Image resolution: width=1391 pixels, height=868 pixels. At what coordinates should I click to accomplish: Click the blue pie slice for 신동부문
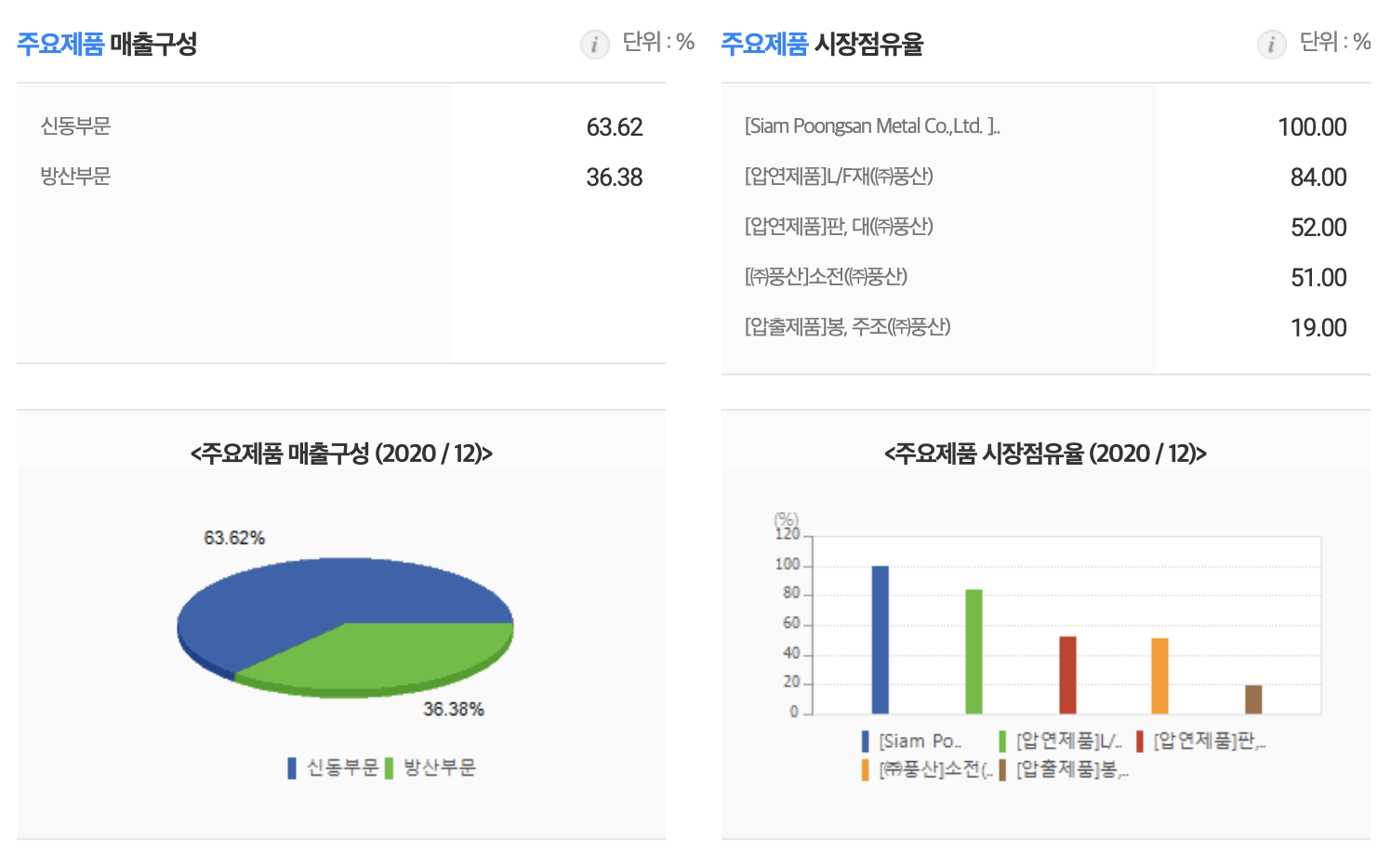coord(307,595)
